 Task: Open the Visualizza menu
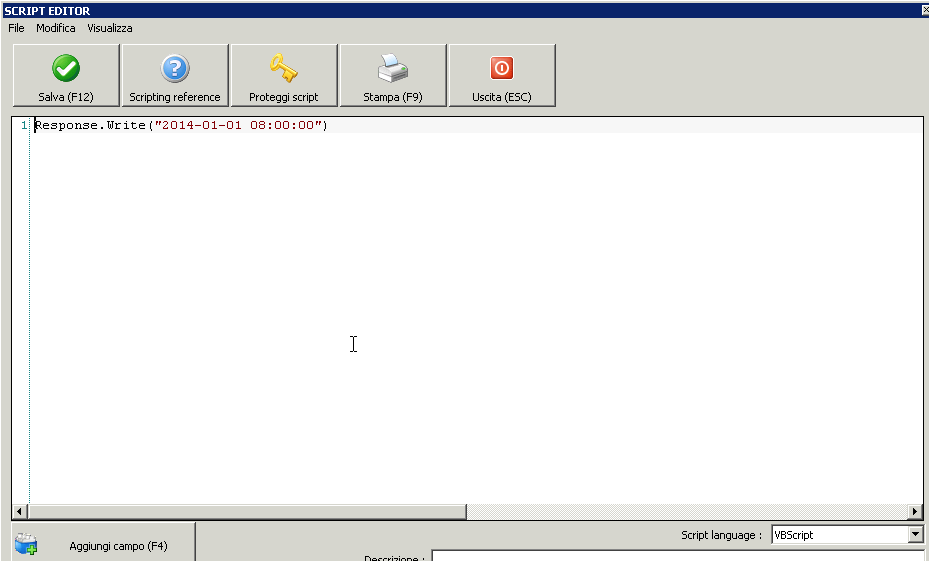coord(110,28)
